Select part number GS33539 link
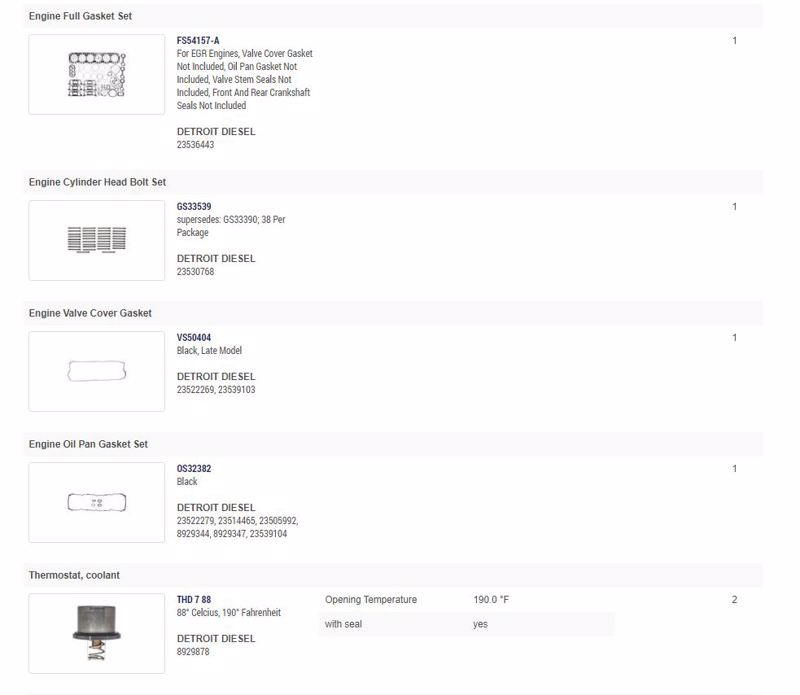This screenshot has height=695, width=800. tap(194, 207)
